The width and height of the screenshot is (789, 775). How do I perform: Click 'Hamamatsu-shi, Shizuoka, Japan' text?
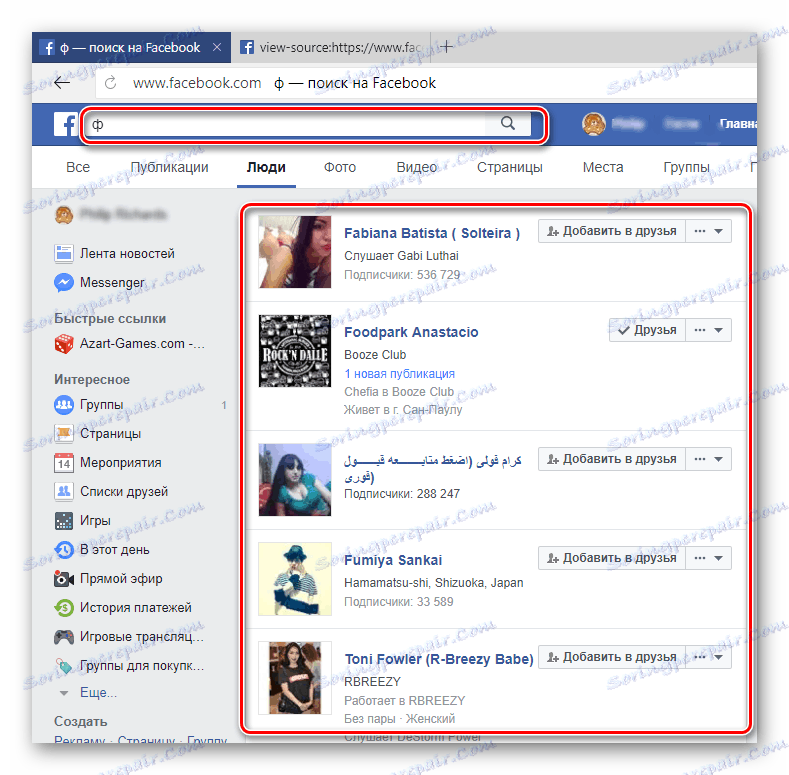click(x=434, y=583)
